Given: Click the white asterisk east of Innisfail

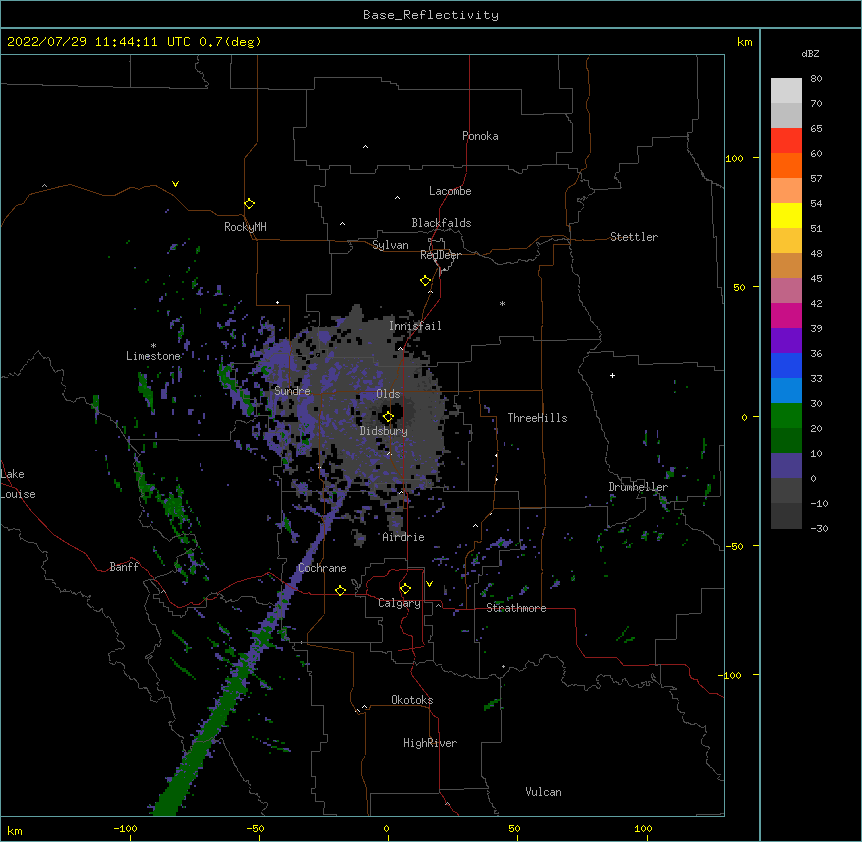Looking at the screenshot, I should (x=502, y=303).
